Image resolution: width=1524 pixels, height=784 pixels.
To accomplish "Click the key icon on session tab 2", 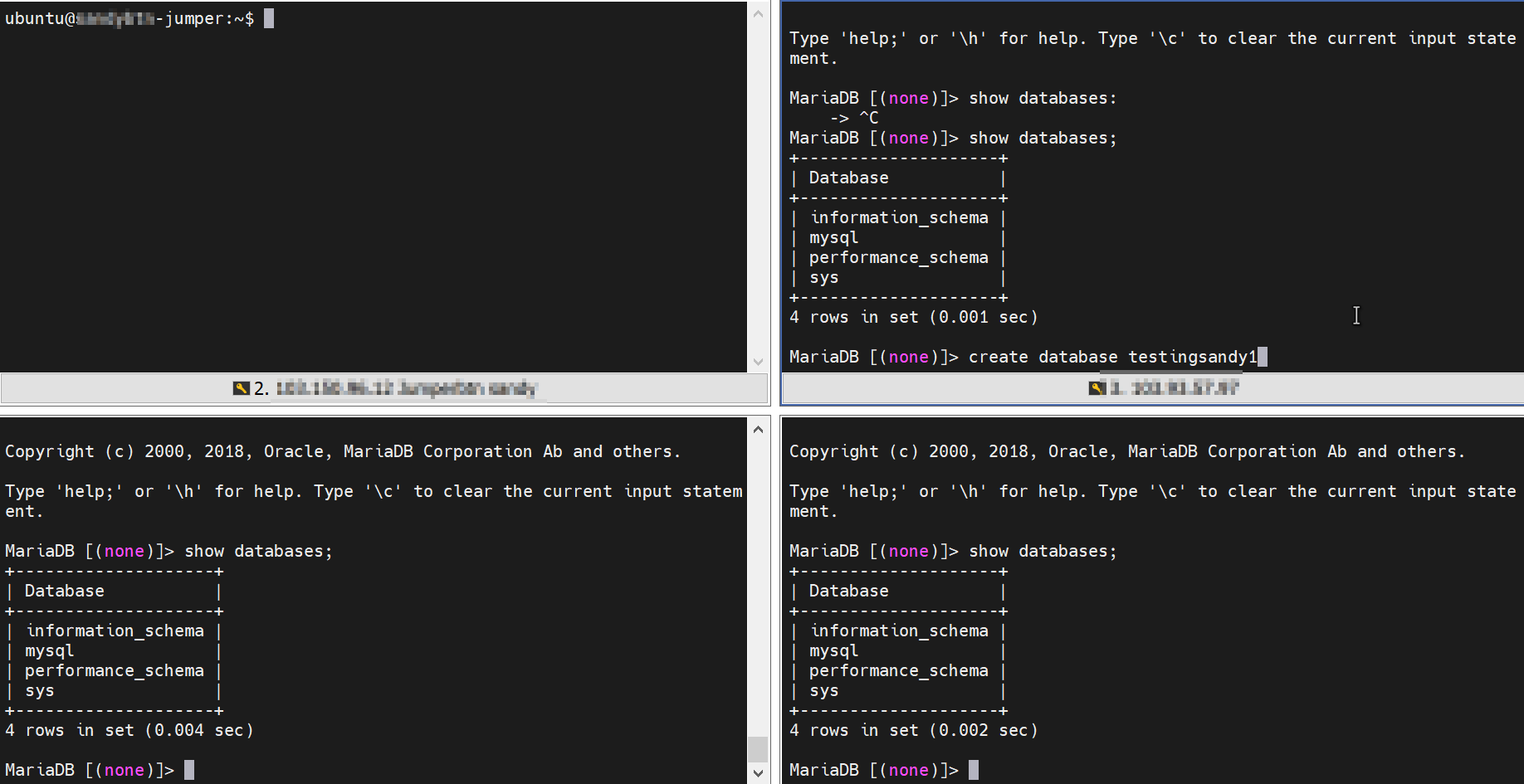I will click(241, 388).
